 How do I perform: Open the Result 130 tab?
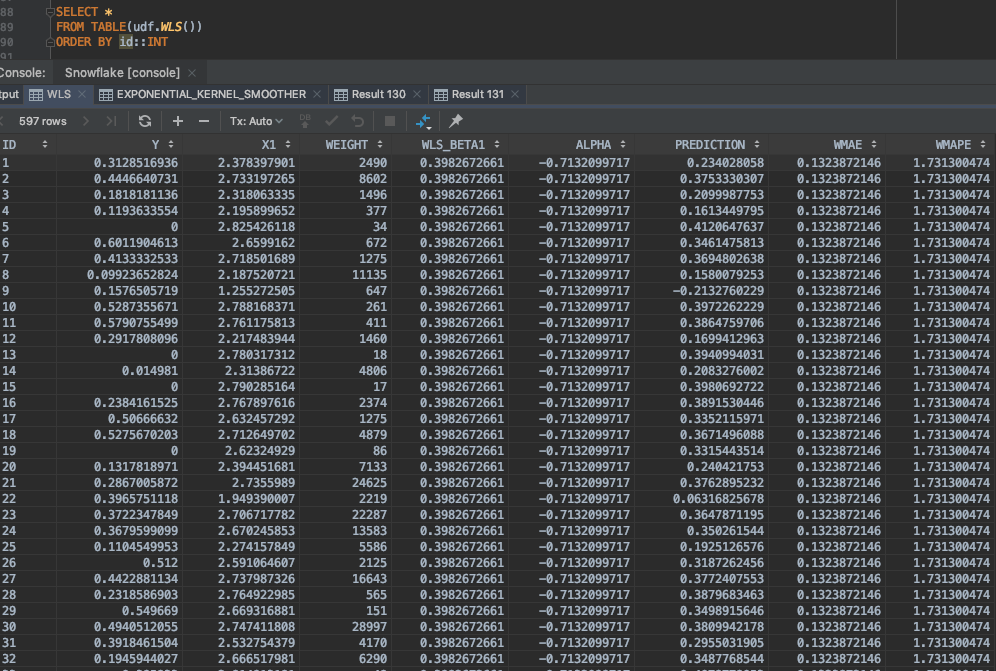click(379, 94)
